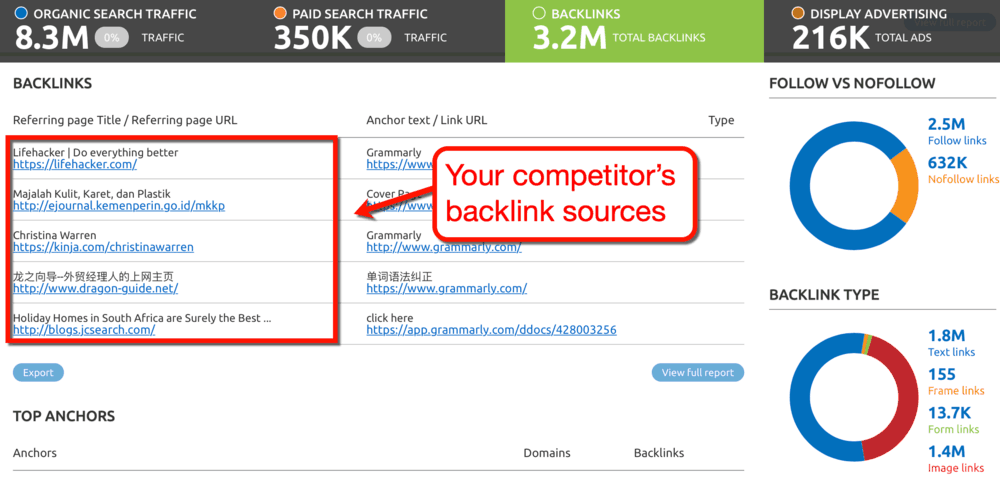The width and height of the screenshot is (1000, 480).
Task: Open the Organic Search Traffic tab
Action: [x=126, y=31]
